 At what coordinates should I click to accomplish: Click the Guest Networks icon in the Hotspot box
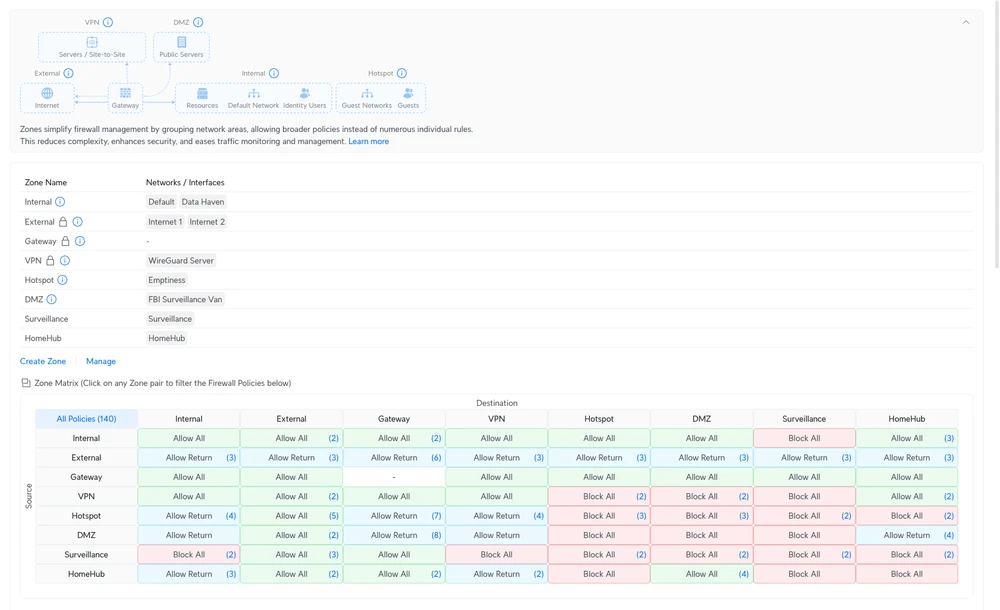tap(367, 93)
